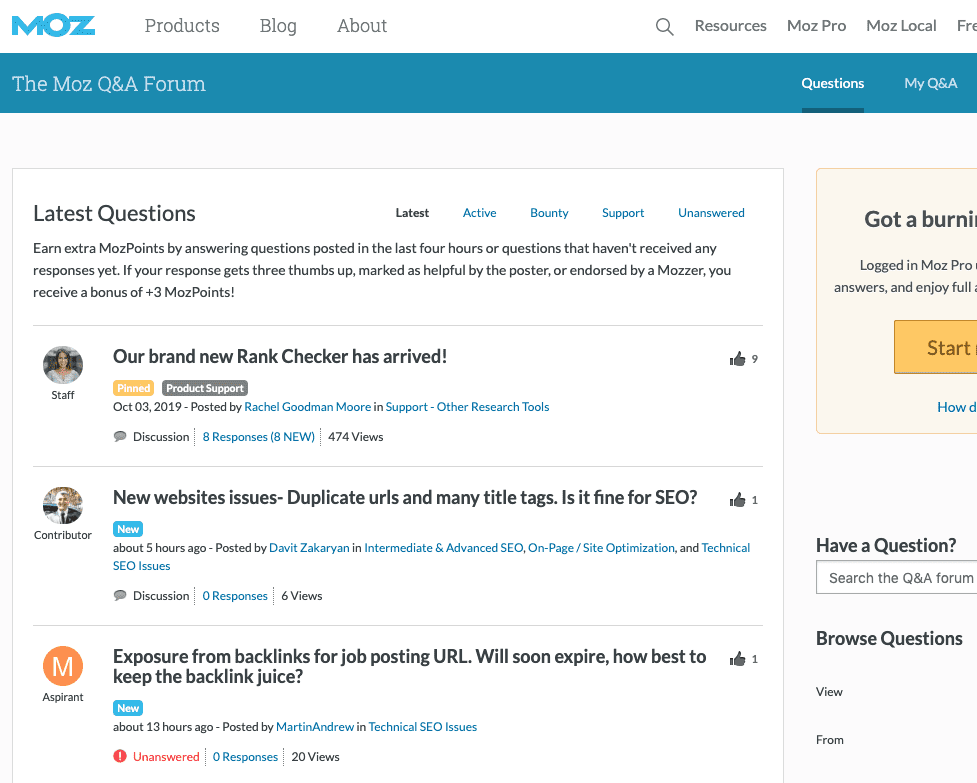Go to the Blog menu item
Screen dimensions: 977x783
pyautogui.click(x=278, y=26)
